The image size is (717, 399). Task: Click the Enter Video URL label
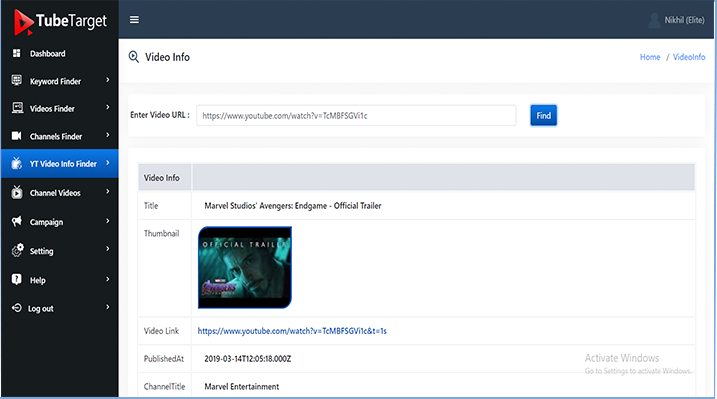(160, 115)
